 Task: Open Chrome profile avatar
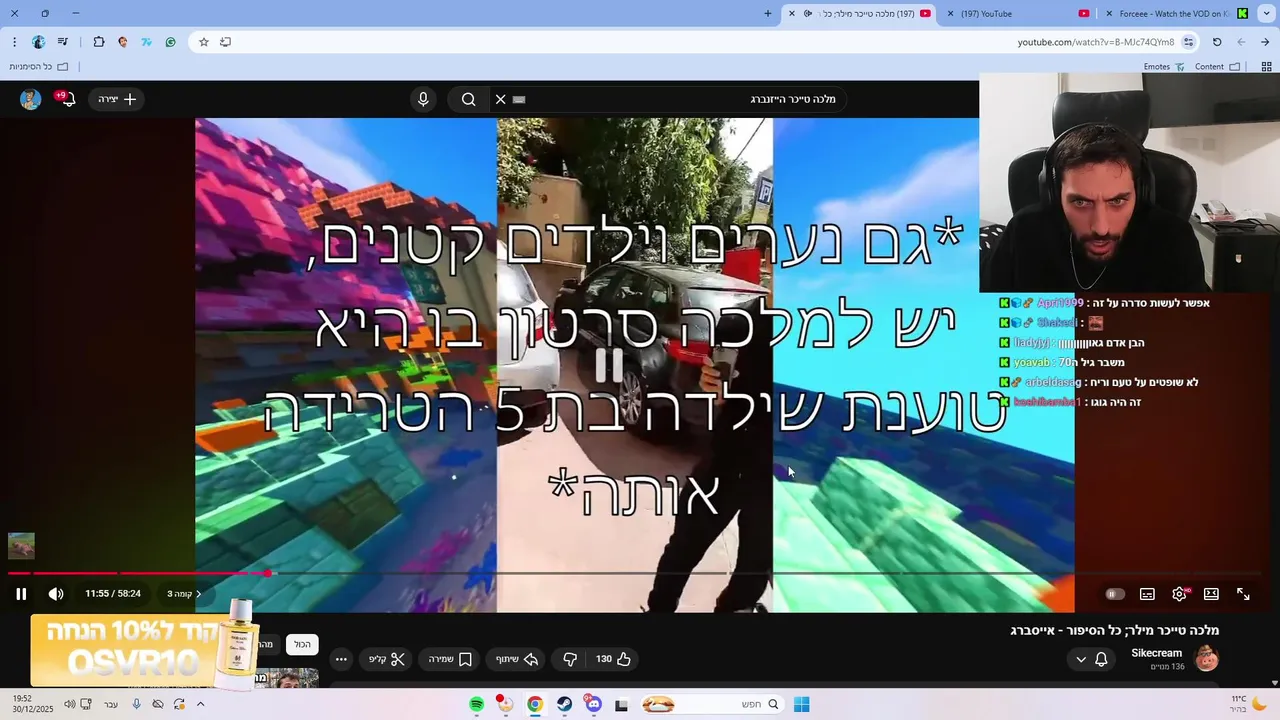(x=38, y=42)
